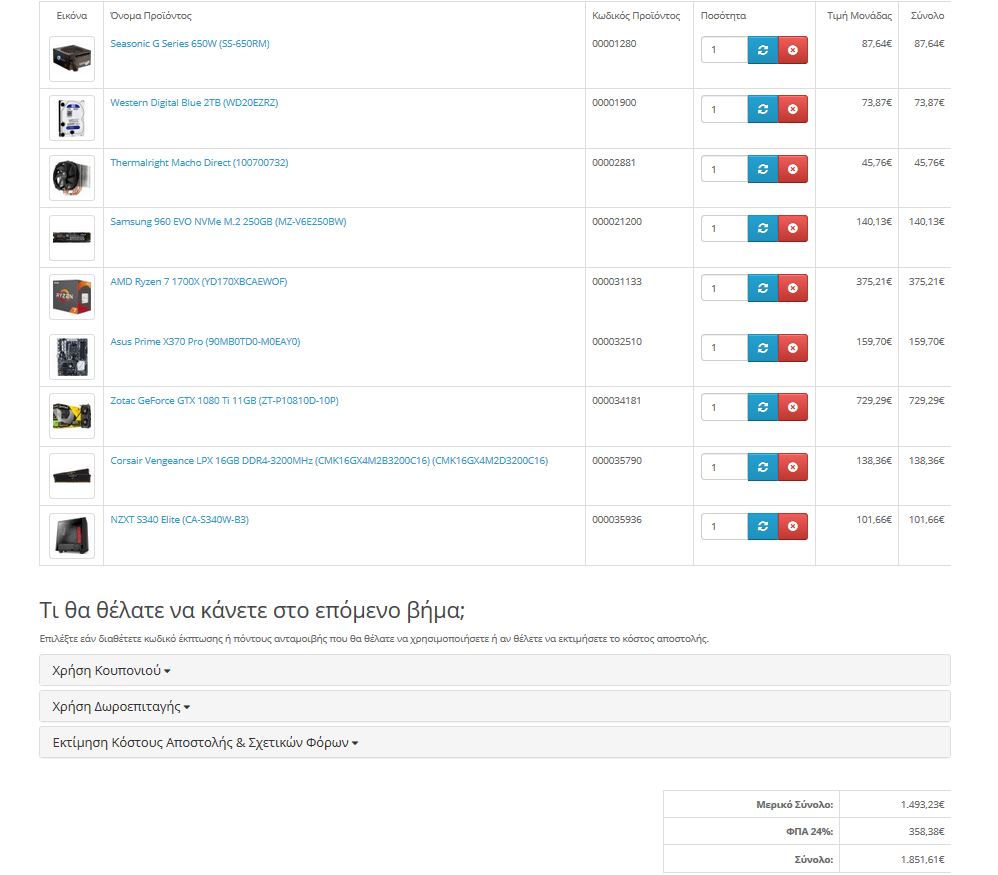Remove Corsair Vengeance LPX 16GB from cart
998x875 pixels.
tap(792, 466)
